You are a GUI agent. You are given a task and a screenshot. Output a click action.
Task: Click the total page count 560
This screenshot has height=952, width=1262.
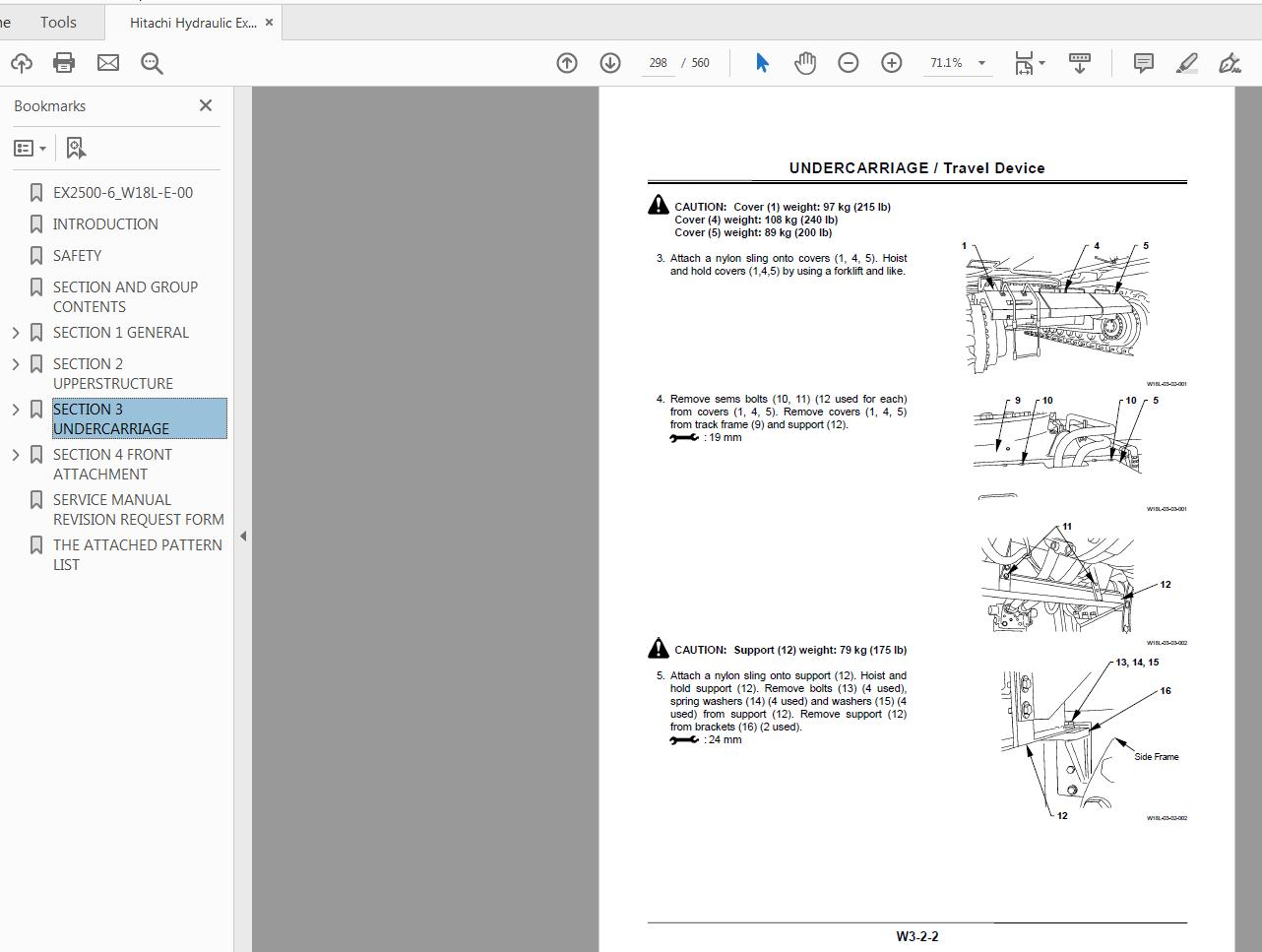point(700,63)
